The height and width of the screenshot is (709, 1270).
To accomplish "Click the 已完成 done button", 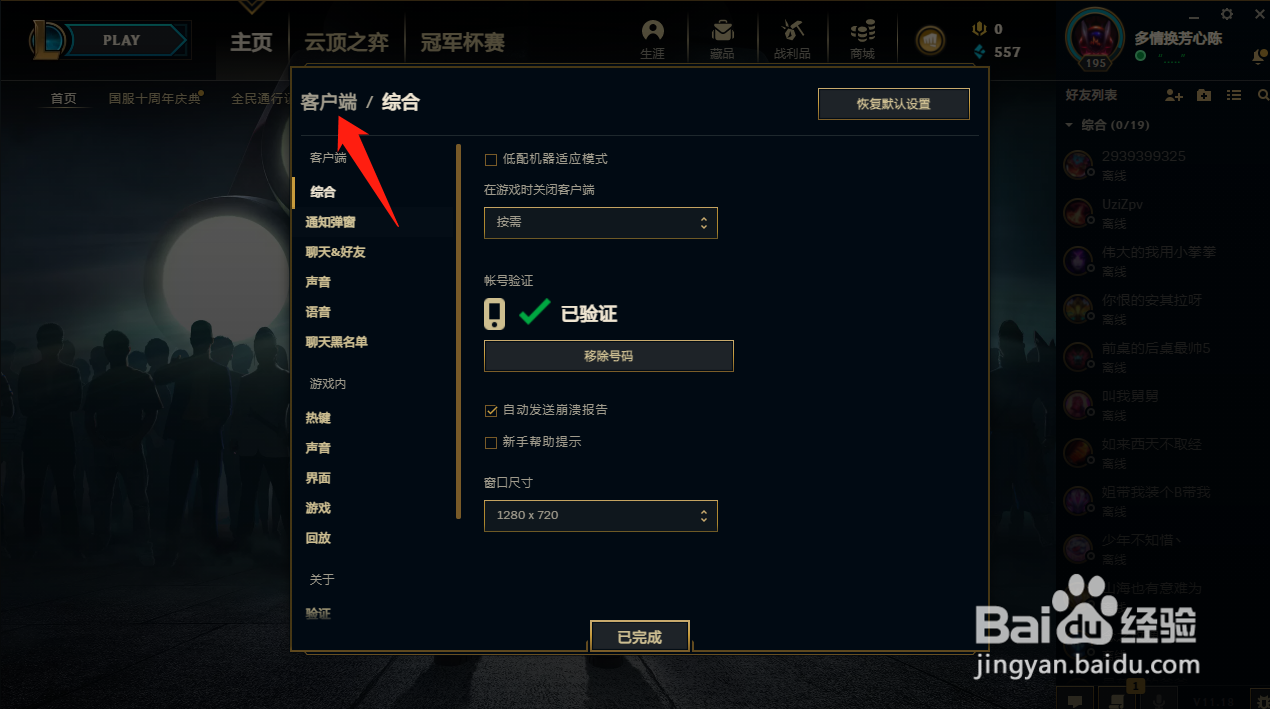I will pyautogui.click(x=640, y=637).
